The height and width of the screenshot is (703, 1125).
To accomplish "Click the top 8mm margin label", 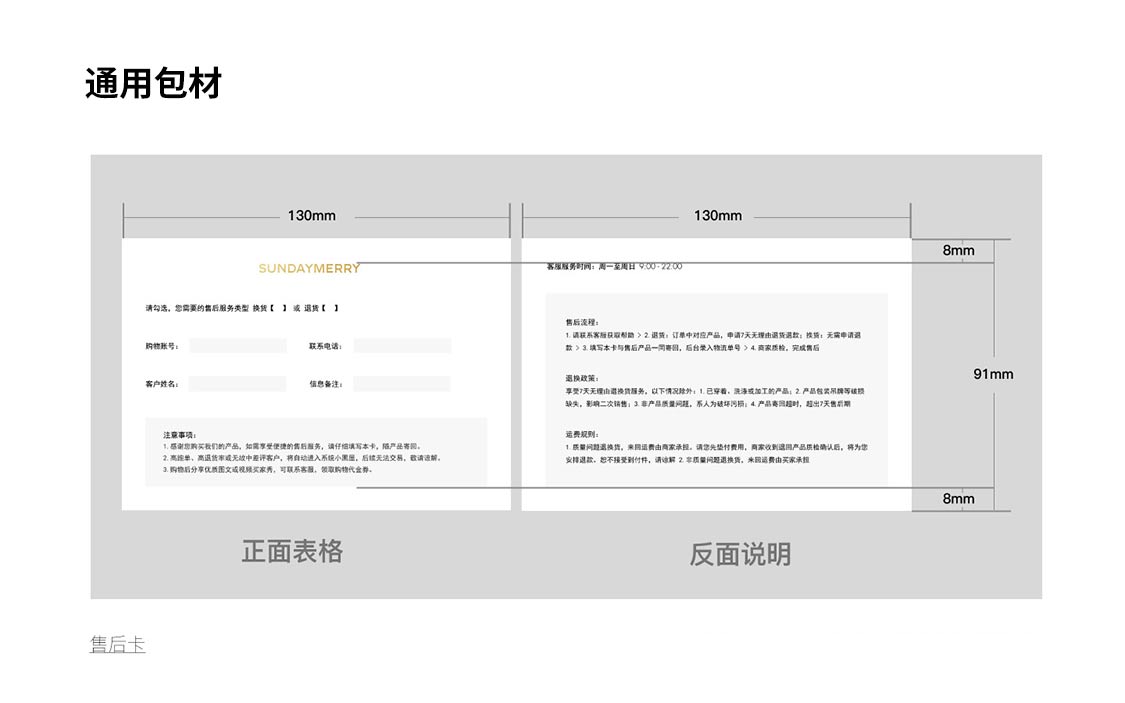I will pyautogui.click(x=958, y=250).
